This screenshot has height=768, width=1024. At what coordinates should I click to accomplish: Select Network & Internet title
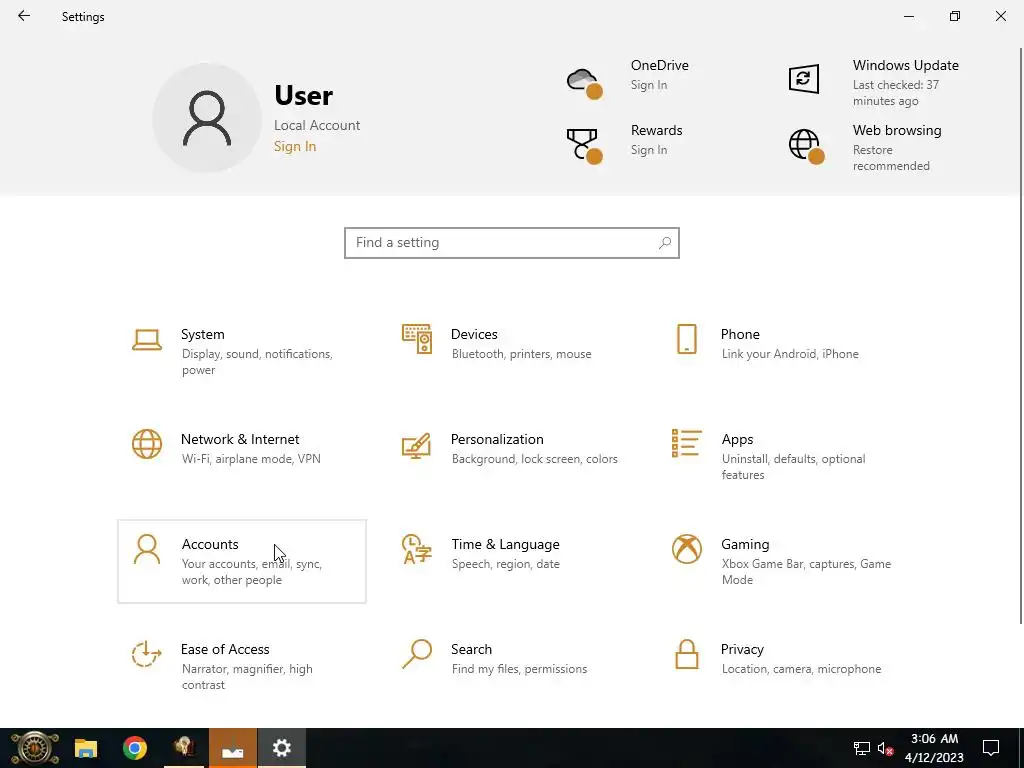[240, 440]
